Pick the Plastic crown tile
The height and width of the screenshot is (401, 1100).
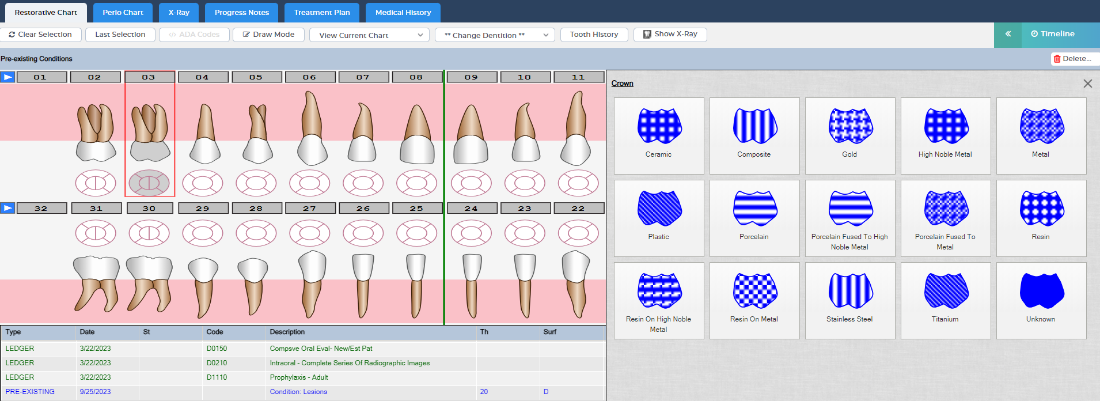coord(659,218)
